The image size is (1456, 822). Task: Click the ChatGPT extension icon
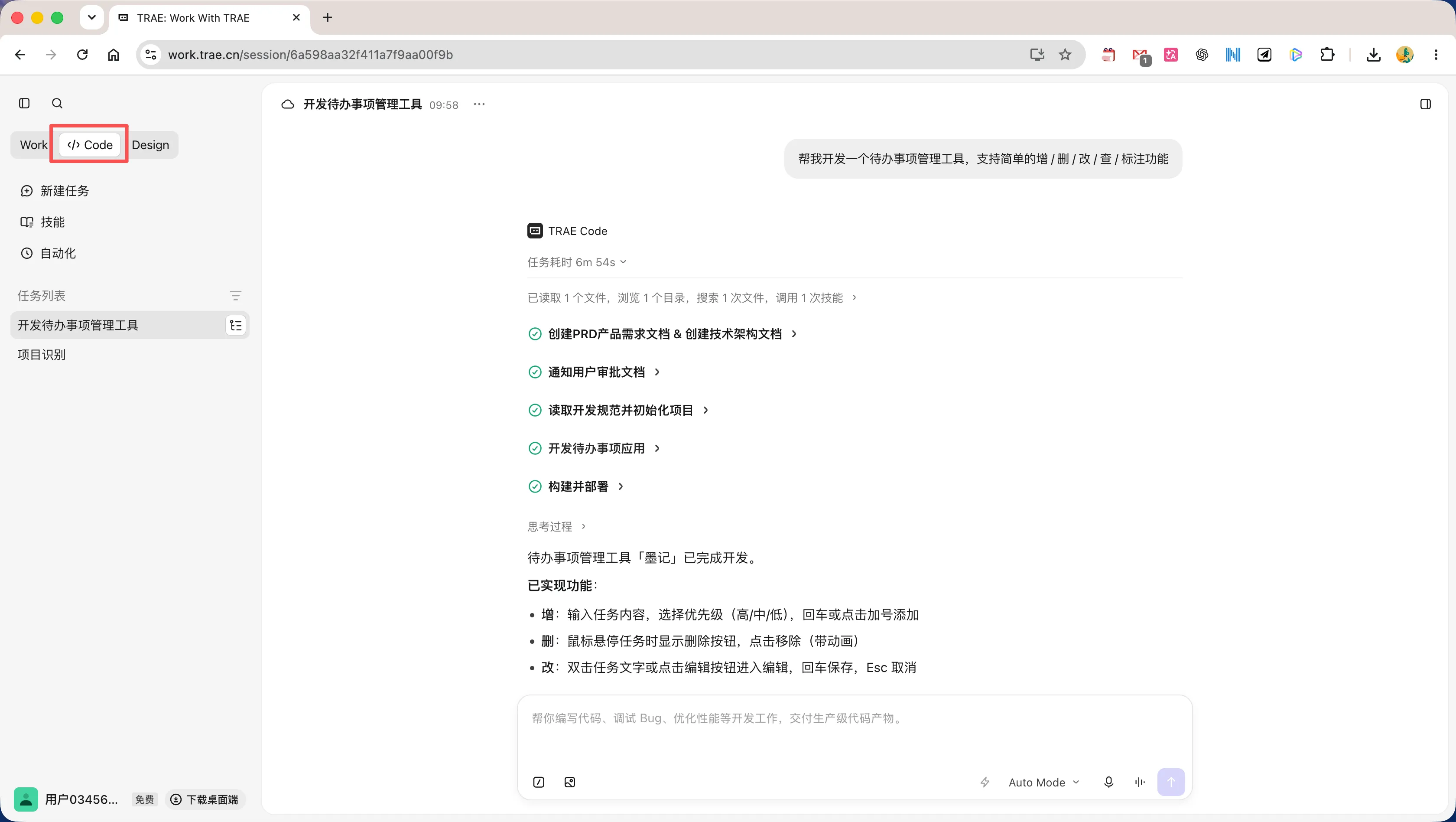coord(1202,54)
